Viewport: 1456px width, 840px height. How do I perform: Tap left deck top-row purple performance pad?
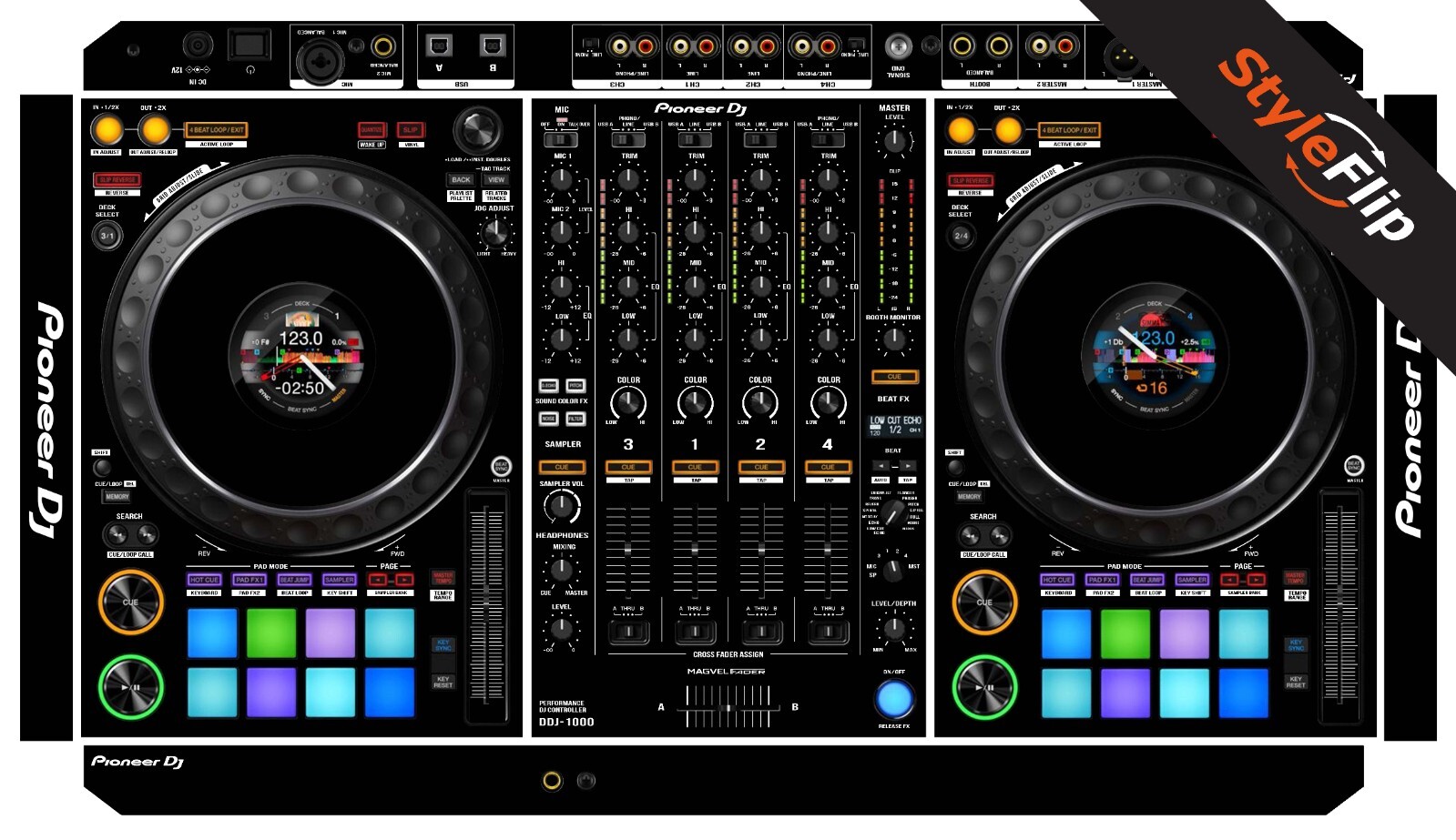[x=331, y=633]
